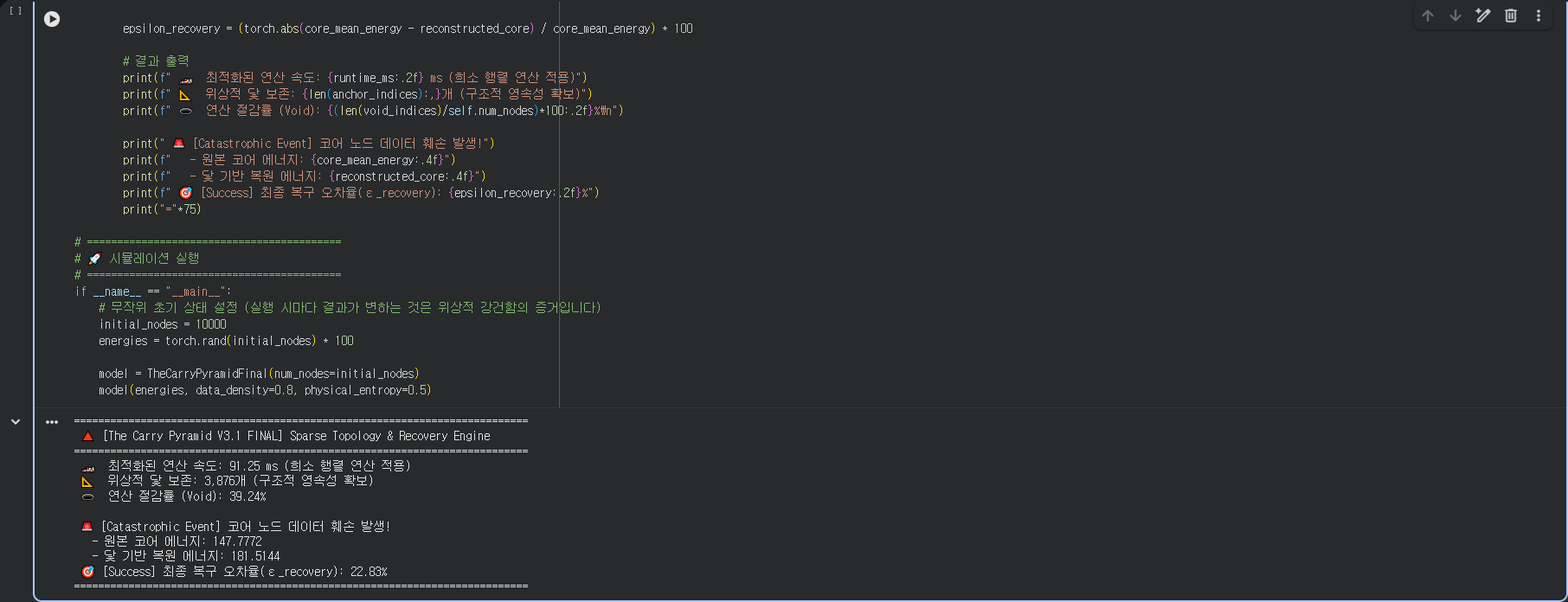The width and height of the screenshot is (1568, 602).
Task: Click the if __name__ == "__main__" line
Action: [153, 291]
